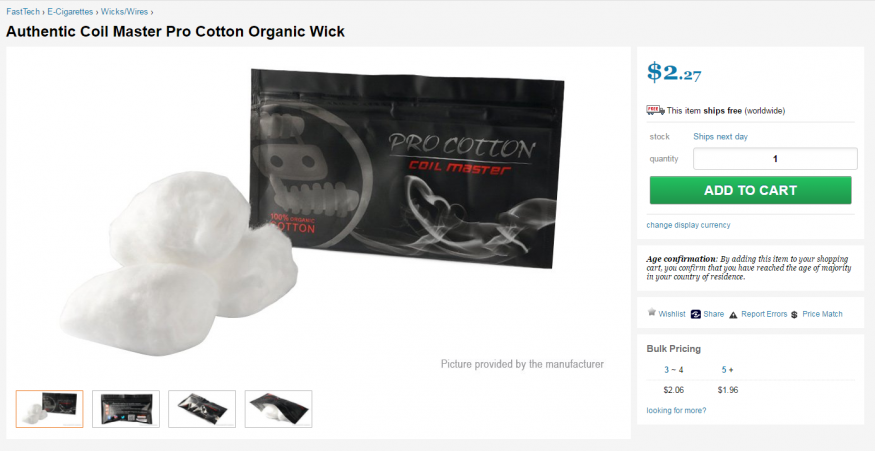Click the free shipping truck icon
Screen dimensions: 875x451
point(655,110)
